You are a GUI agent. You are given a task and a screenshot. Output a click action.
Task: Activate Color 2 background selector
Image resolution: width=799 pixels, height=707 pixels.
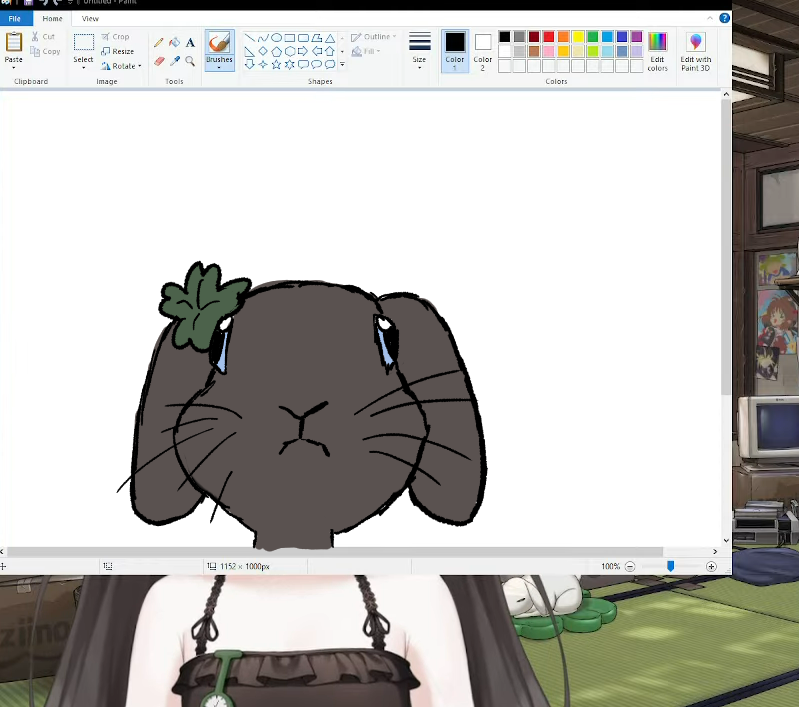[483, 50]
